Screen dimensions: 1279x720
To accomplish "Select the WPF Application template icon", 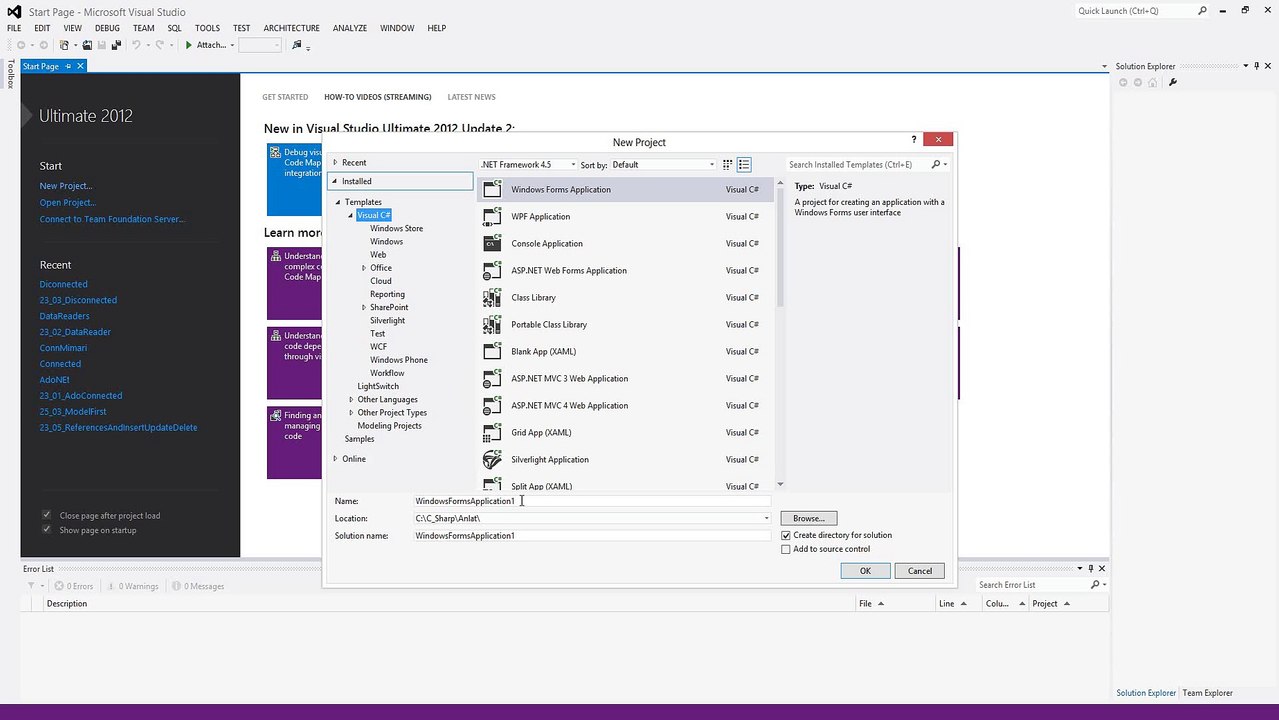I will click(x=491, y=216).
